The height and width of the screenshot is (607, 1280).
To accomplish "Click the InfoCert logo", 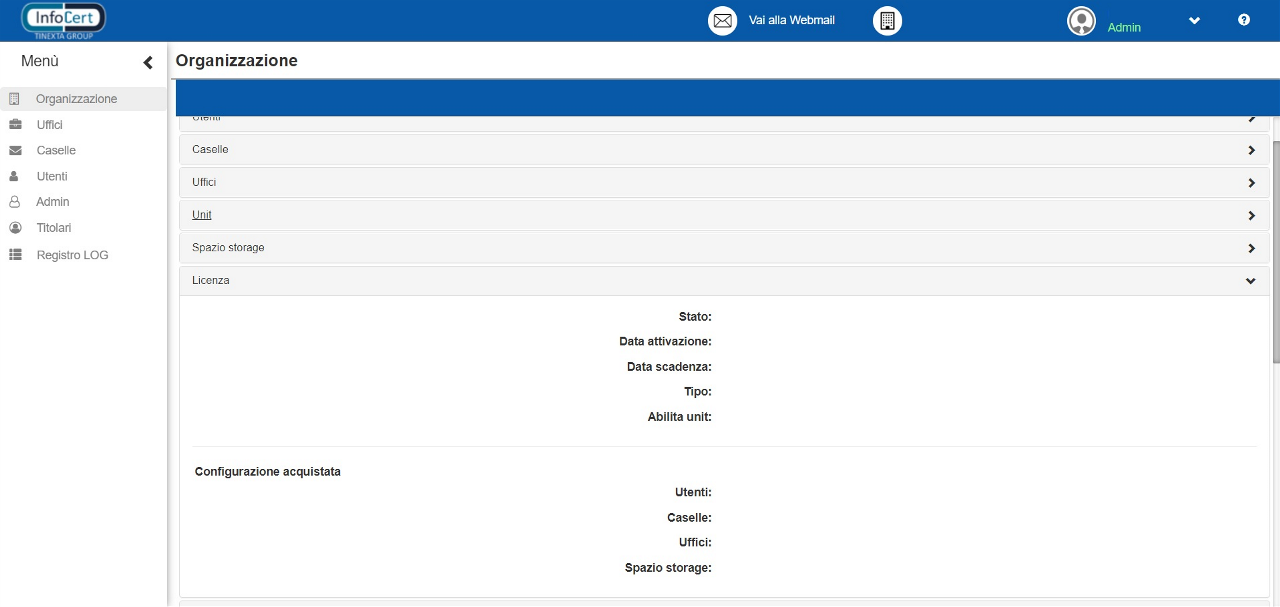I will click(x=63, y=20).
